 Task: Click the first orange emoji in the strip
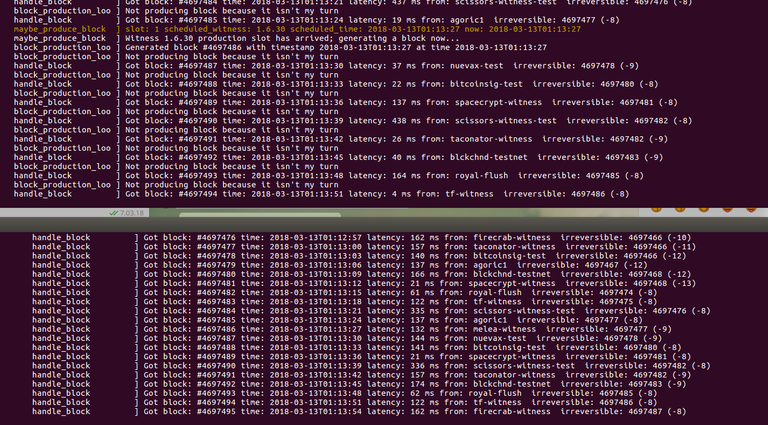pyautogui.click(x=656, y=209)
